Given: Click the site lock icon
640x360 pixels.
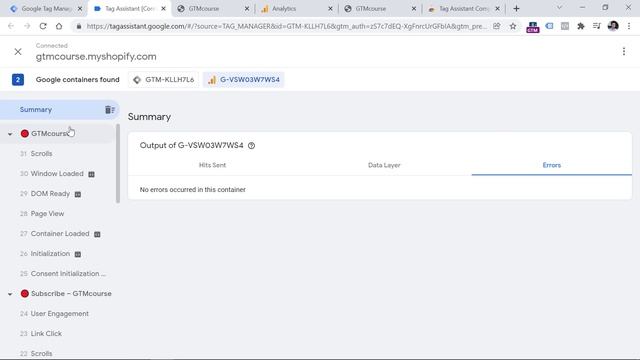Looking at the screenshot, I should (79, 26).
